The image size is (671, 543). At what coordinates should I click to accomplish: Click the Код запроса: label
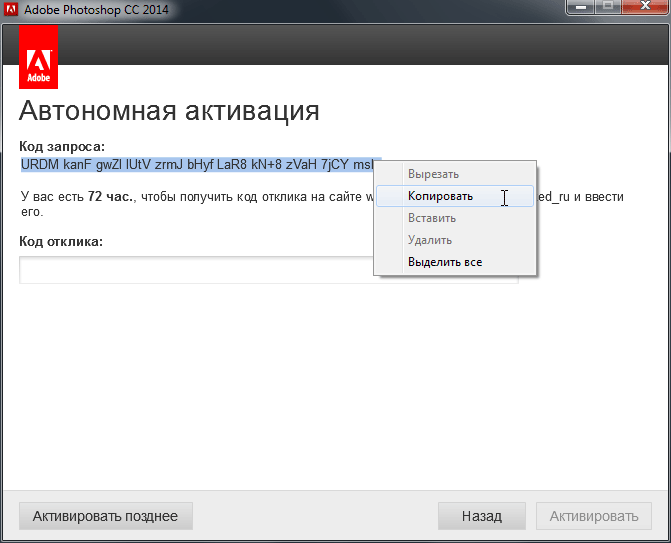click(x=62, y=147)
